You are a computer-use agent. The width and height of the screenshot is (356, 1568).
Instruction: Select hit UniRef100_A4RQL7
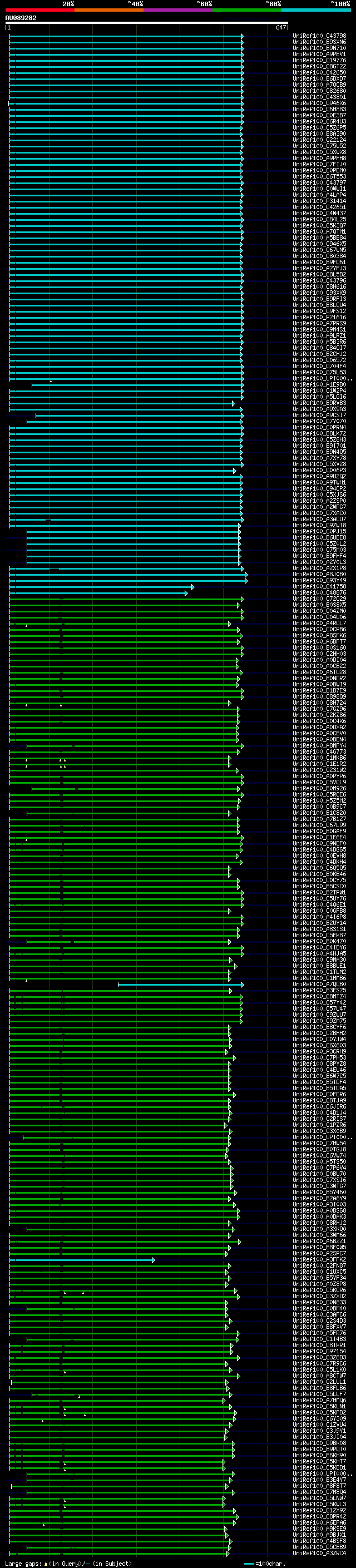click(x=319, y=624)
